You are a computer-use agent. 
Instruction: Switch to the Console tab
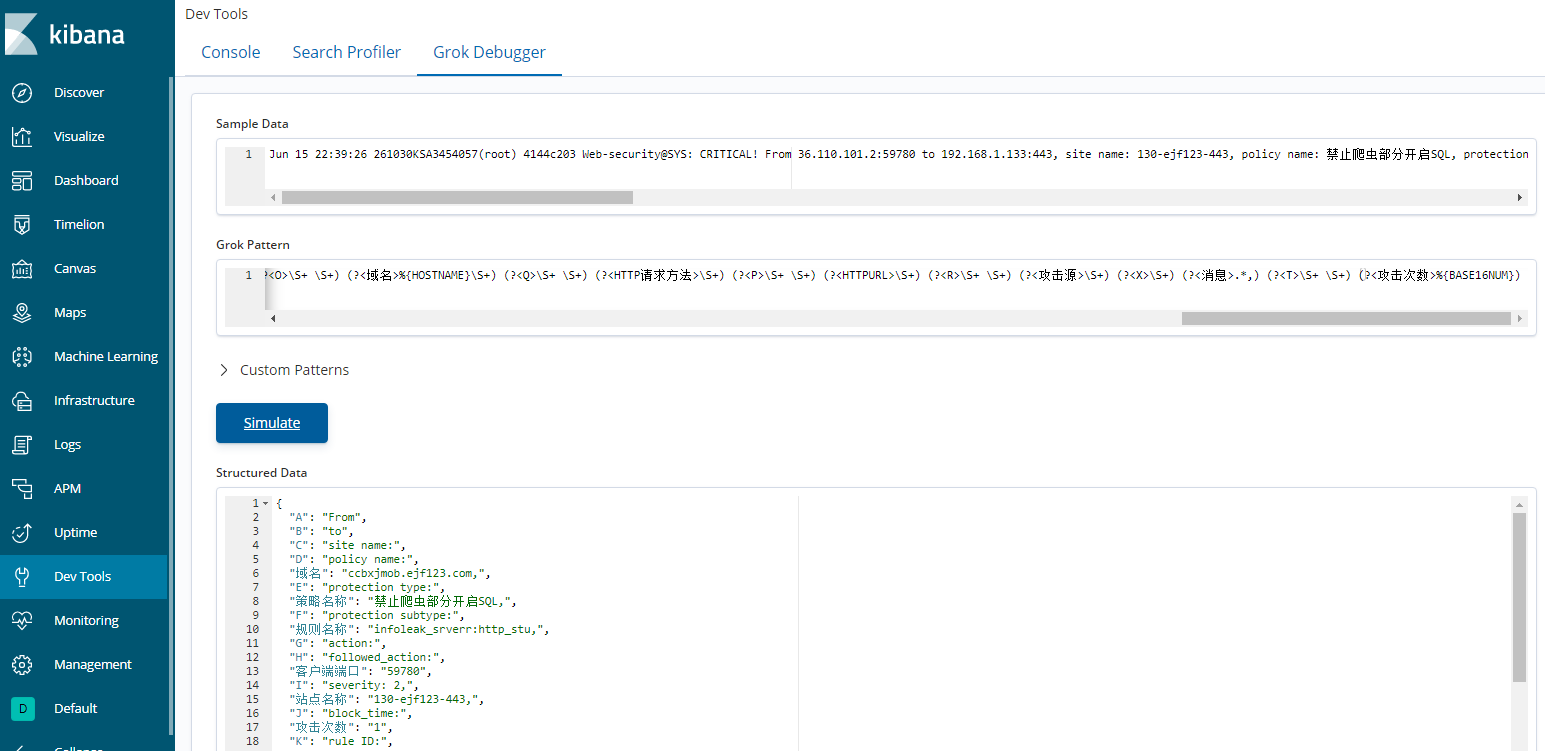point(231,52)
